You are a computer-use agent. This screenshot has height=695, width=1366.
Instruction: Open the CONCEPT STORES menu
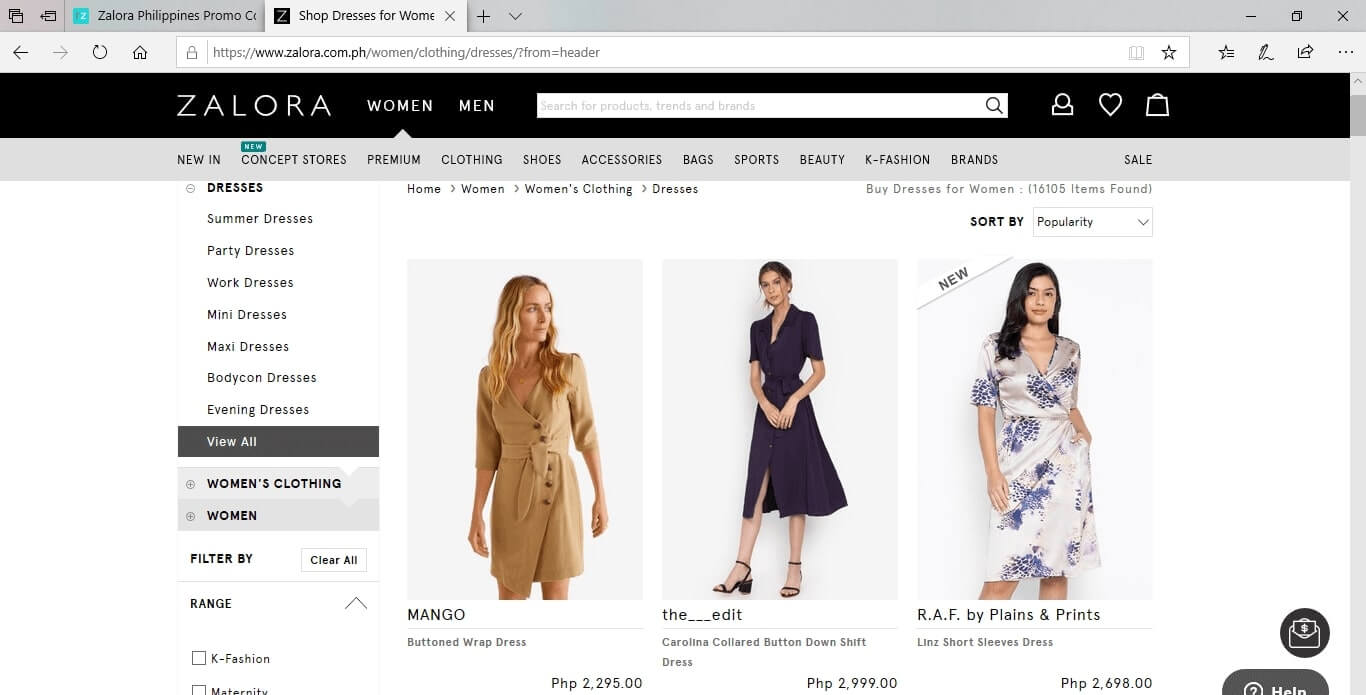coord(294,159)
